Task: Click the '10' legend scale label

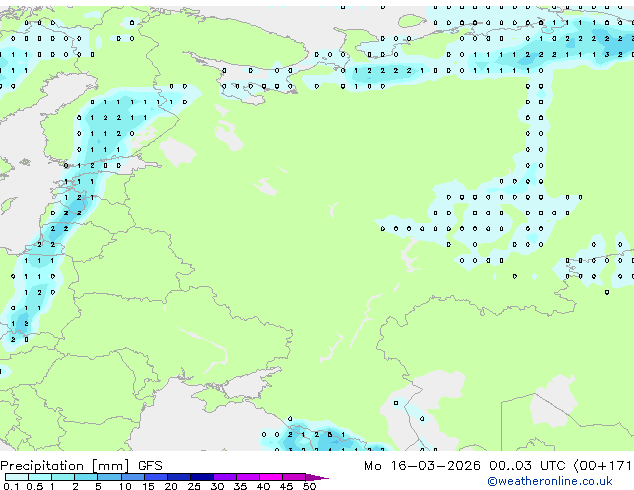Action: (125, 486)
